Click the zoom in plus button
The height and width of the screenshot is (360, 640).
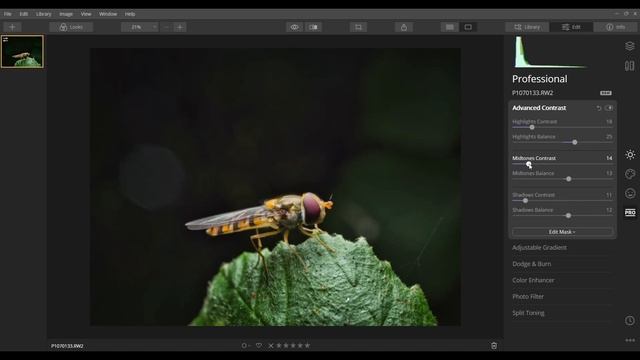click(180, 27)
